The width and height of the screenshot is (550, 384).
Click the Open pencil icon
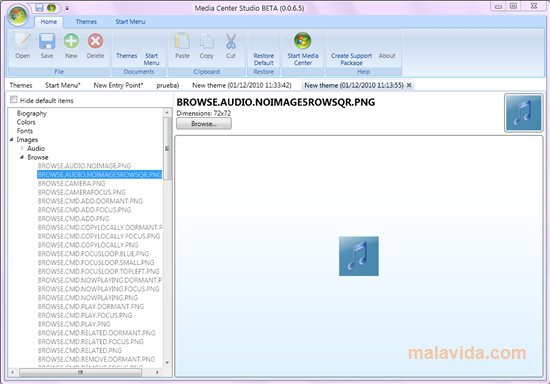coord(23,42)
